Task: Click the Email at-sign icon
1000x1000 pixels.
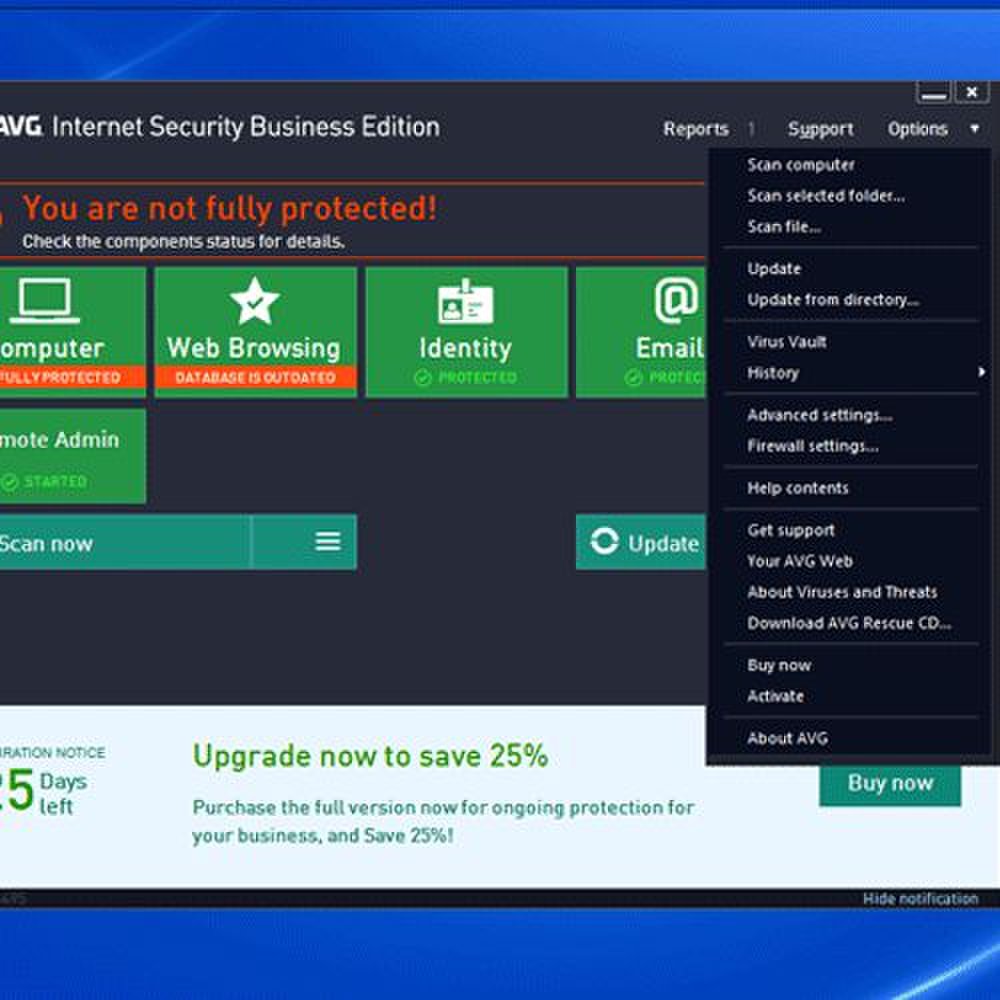Action: coord(677,300)
